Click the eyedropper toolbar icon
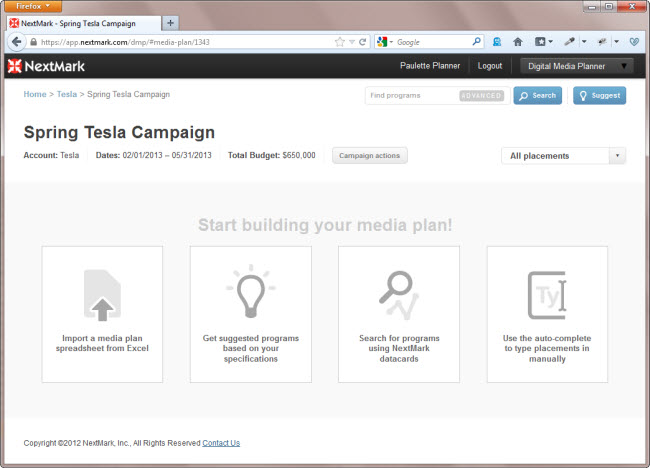The height and width of the screenshot is (468, 650). (x=569, y=41)
